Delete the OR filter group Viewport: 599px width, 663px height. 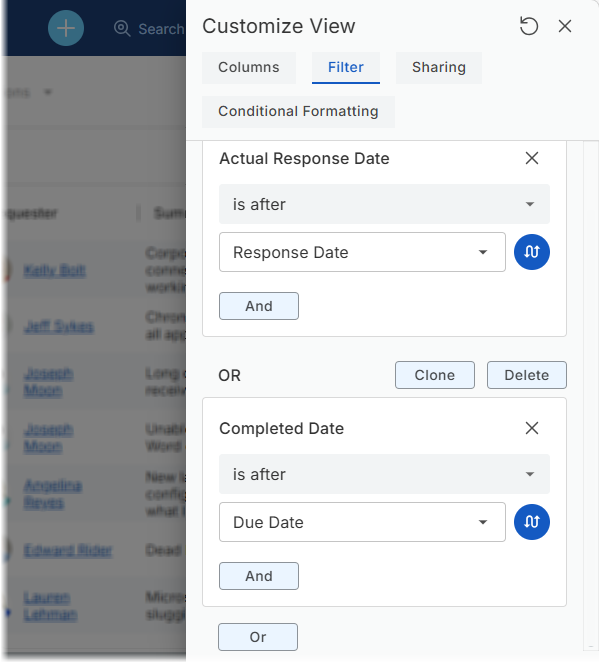[527, 375]
